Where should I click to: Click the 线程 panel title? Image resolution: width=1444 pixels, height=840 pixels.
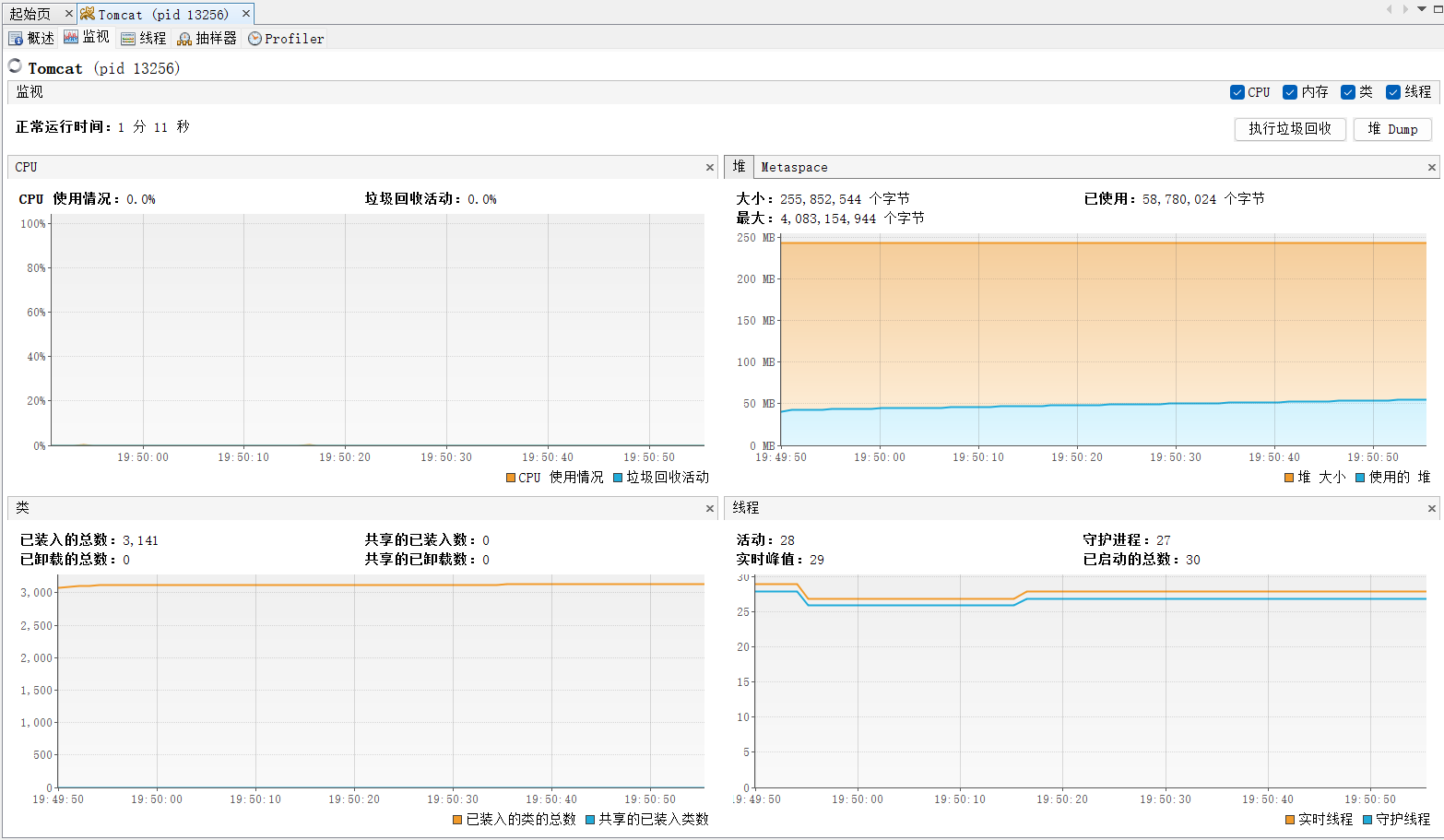coord(746,508)
